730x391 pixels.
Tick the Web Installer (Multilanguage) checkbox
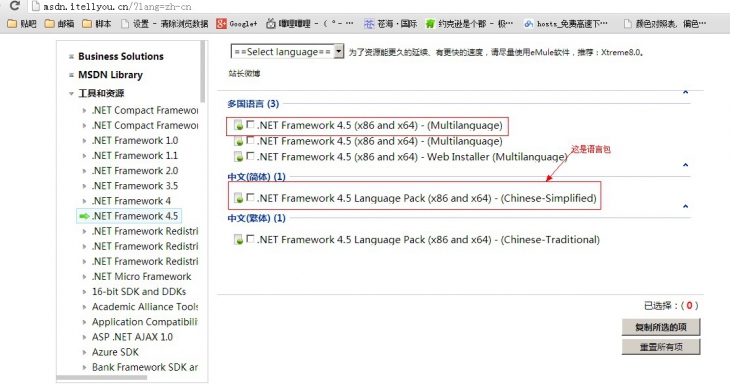[250, 156]
